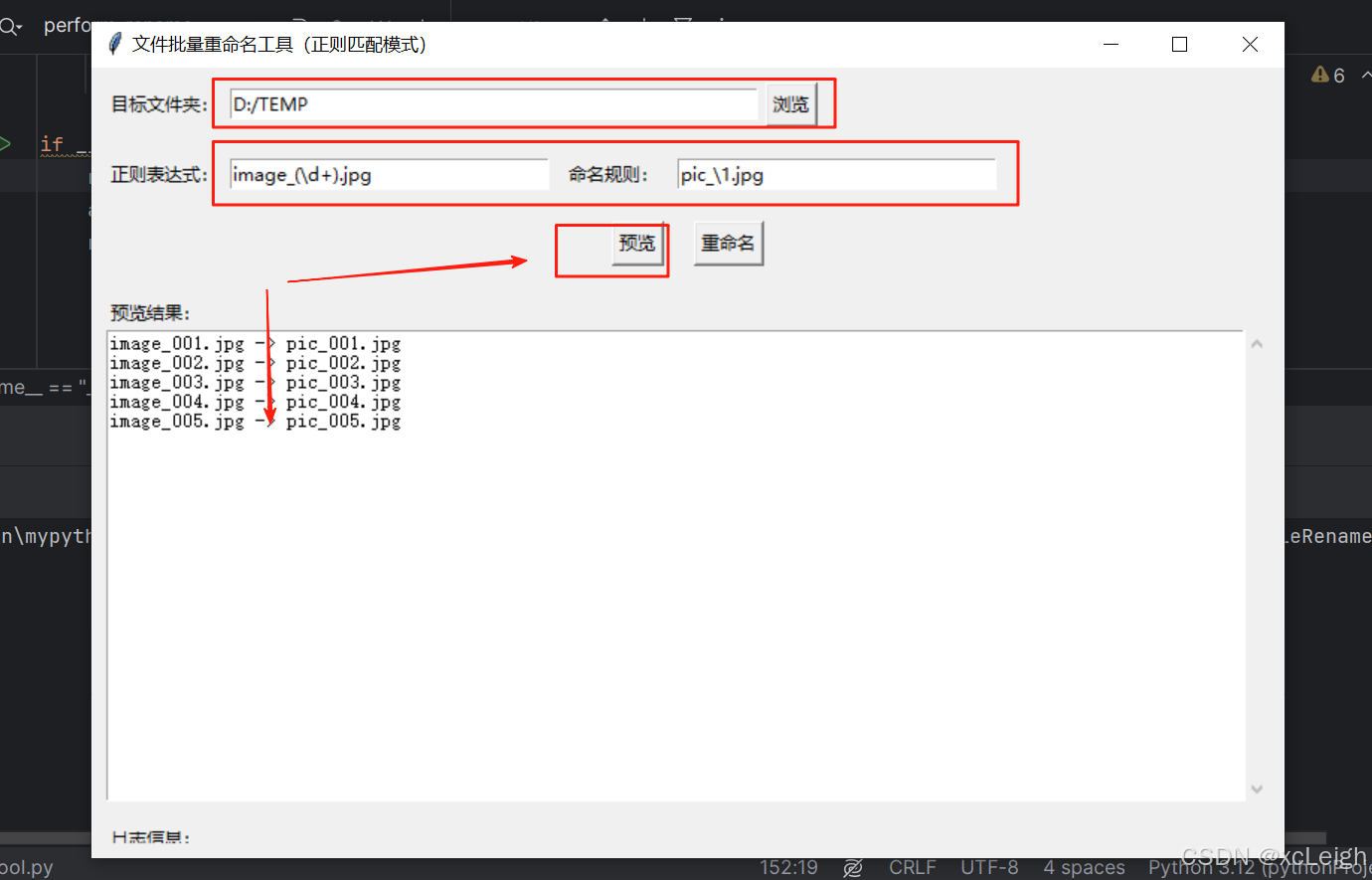Click the 预览结果 label
This screenshot has height=880, width=1372.
click(150, 313)
